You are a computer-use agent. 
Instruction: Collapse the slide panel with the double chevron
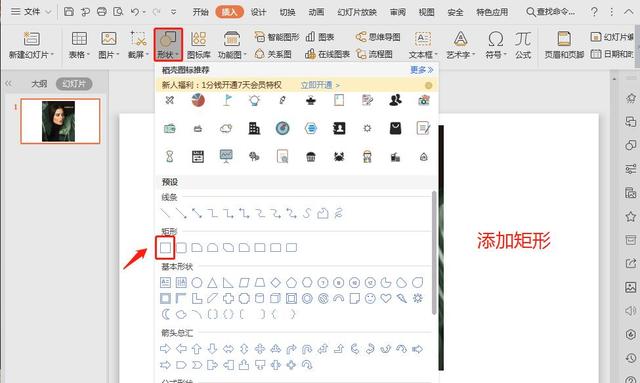pyautogui.click(x=9, y=84)
